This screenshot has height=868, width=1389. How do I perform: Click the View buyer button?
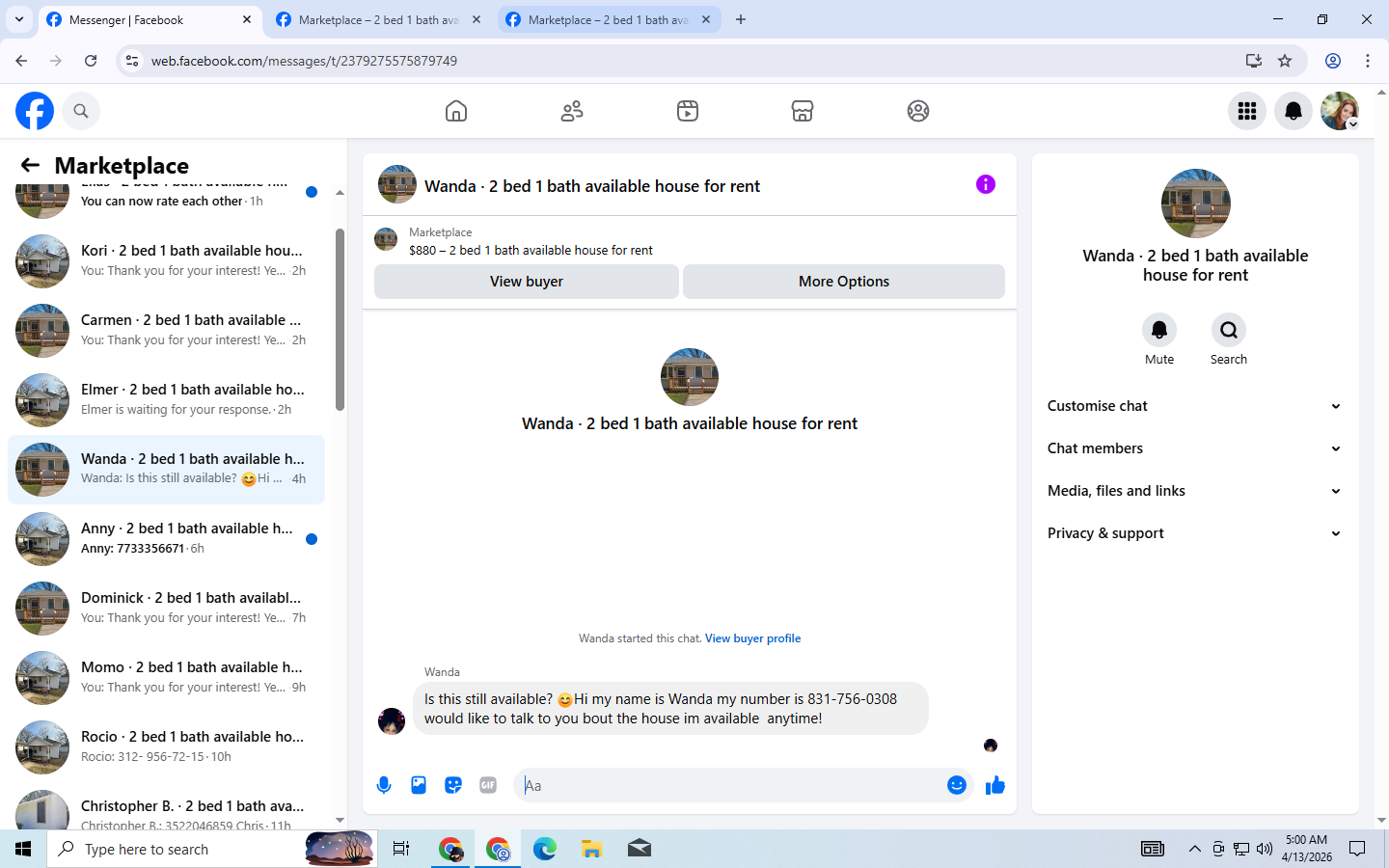click(x=527, y=282)
